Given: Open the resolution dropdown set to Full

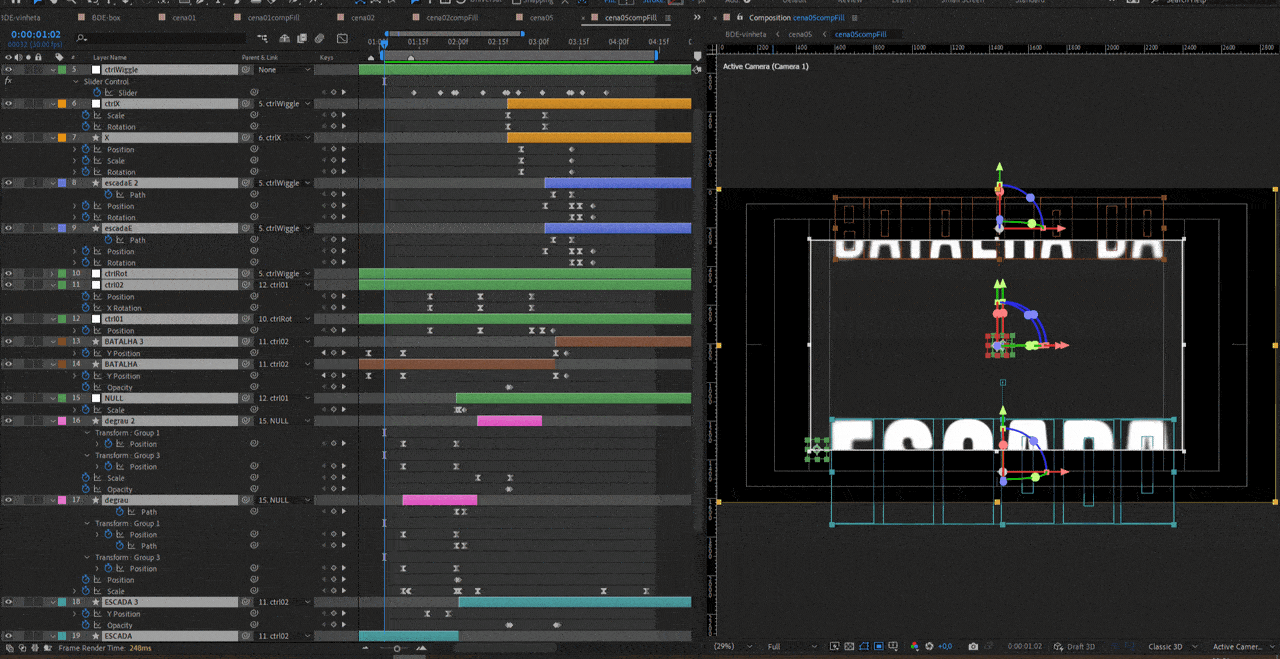Looking at the screenshot, I should pyautogui.click(x=792, y=647).
